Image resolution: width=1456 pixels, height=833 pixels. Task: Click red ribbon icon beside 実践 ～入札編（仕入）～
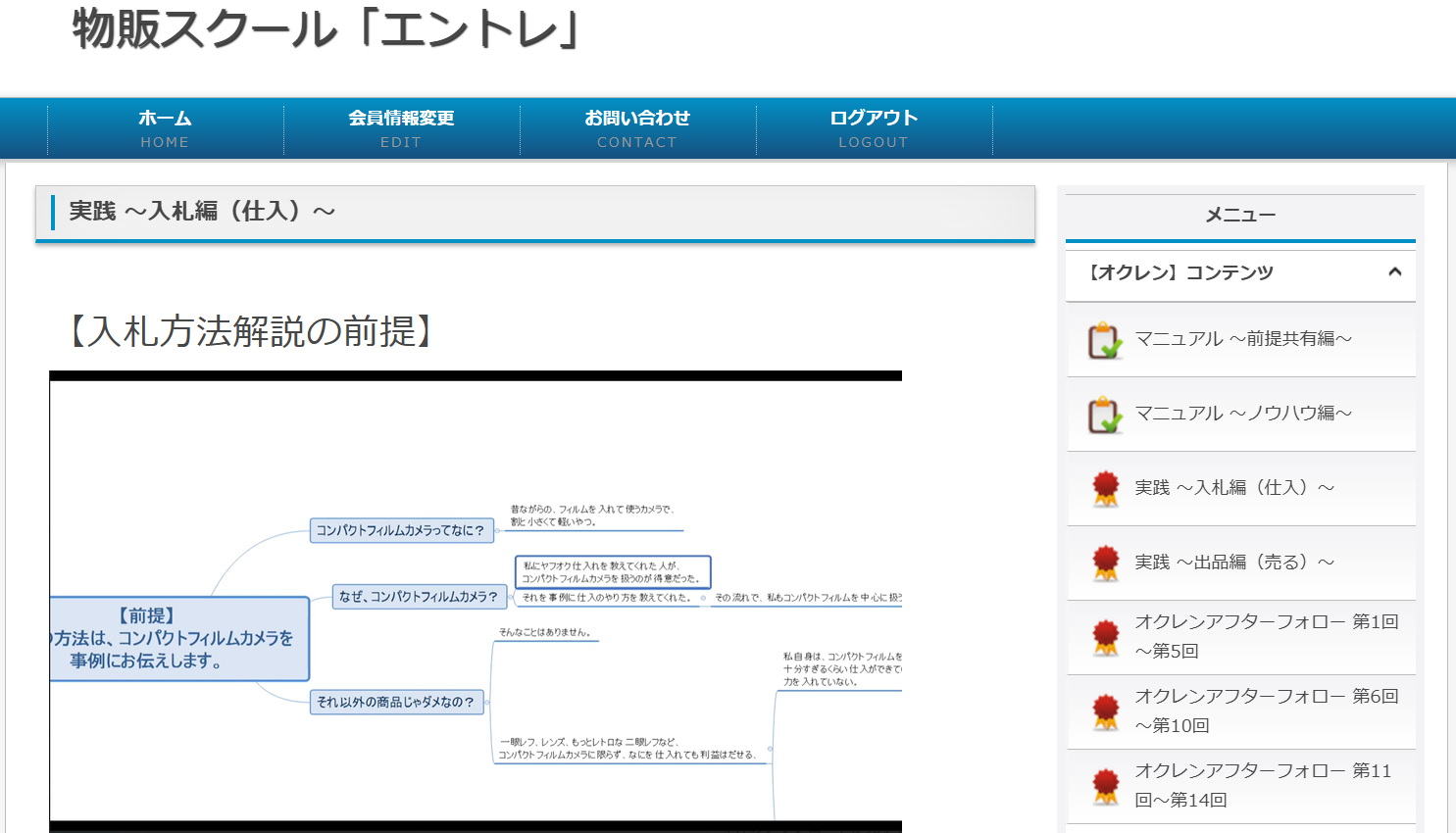point(1106,489)
